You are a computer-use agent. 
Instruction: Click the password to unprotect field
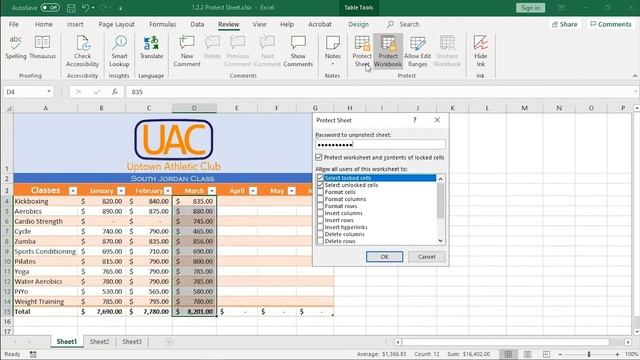tap(380, 144)
